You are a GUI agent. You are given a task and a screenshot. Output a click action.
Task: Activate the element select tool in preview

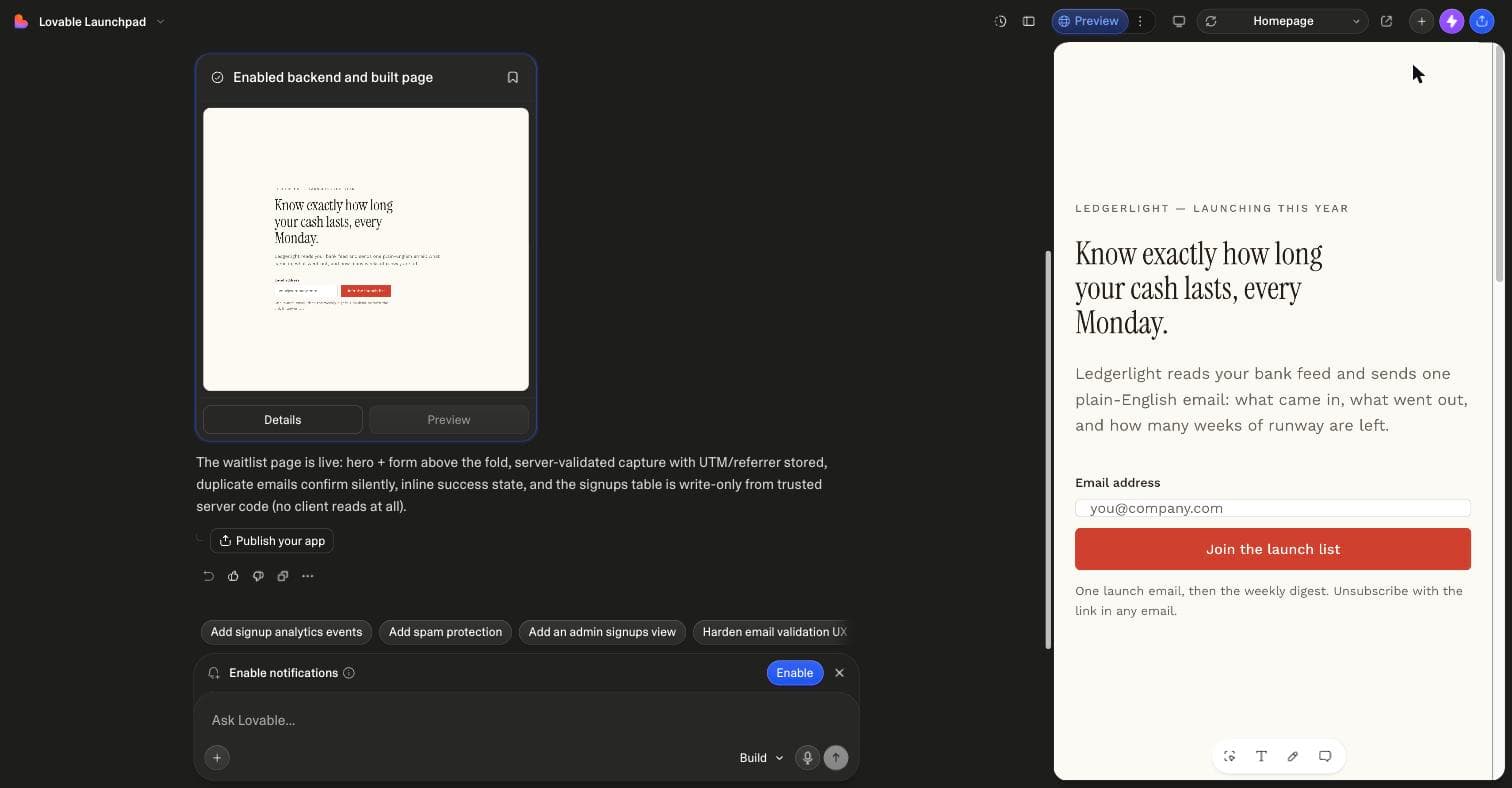click(1230, 756)
